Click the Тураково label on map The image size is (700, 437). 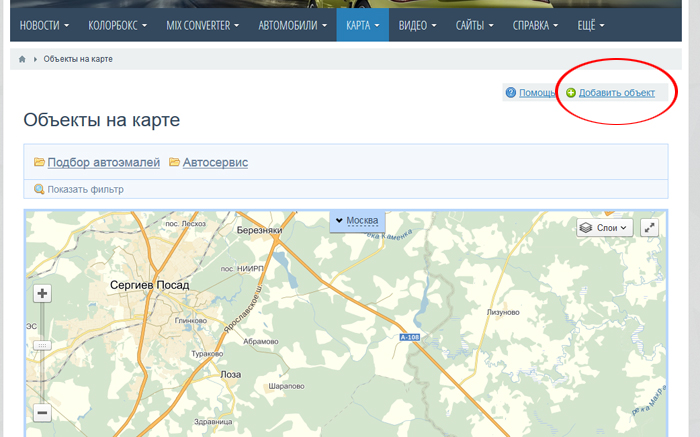pyautogui.click(x=207, y=354)
